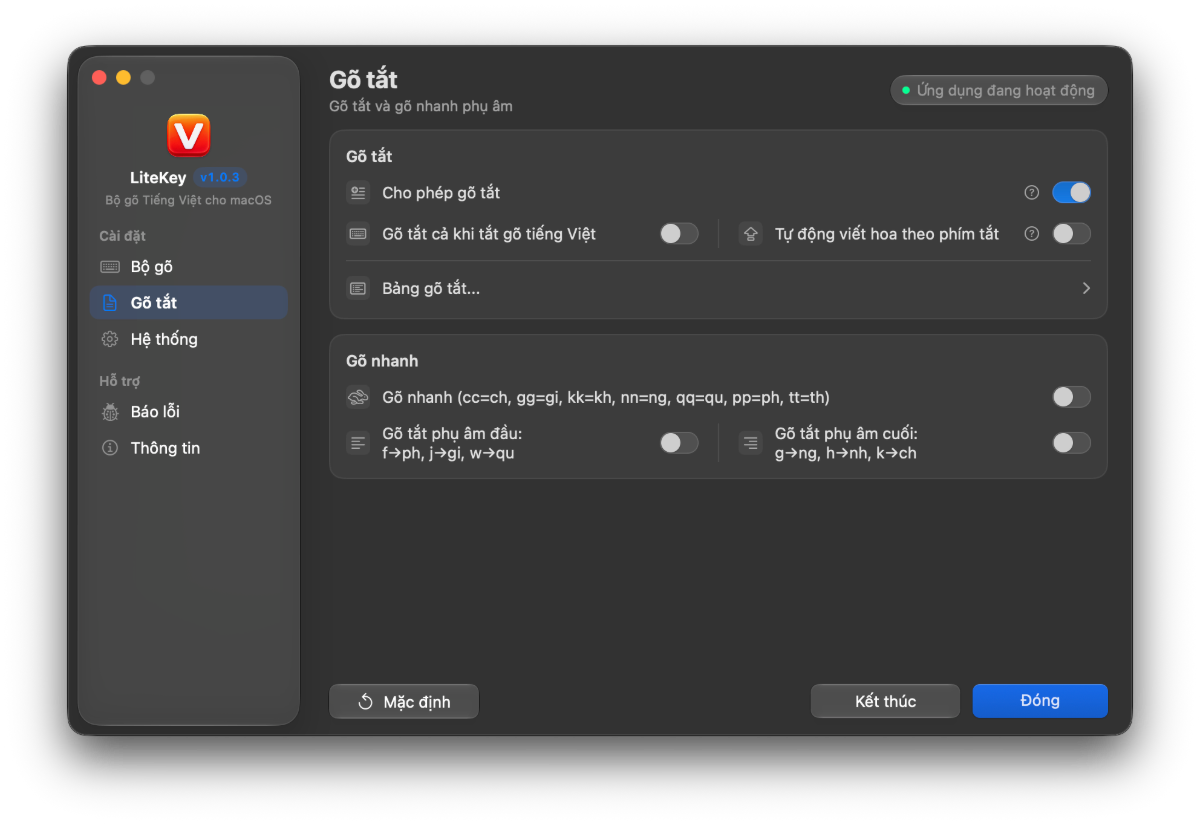1200x825 pixels.
Task: Close the window with the red button
Action: (99, 77)
